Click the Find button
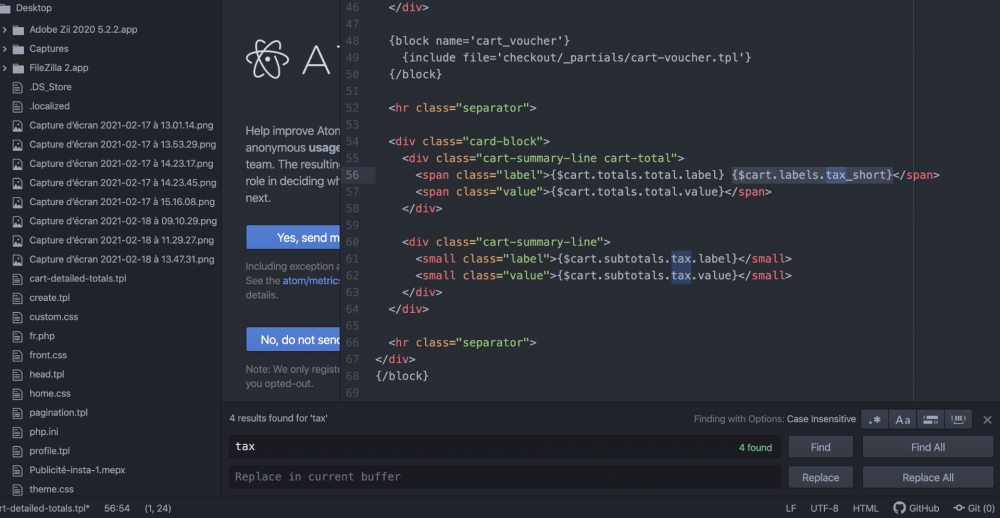 point(820,447)
